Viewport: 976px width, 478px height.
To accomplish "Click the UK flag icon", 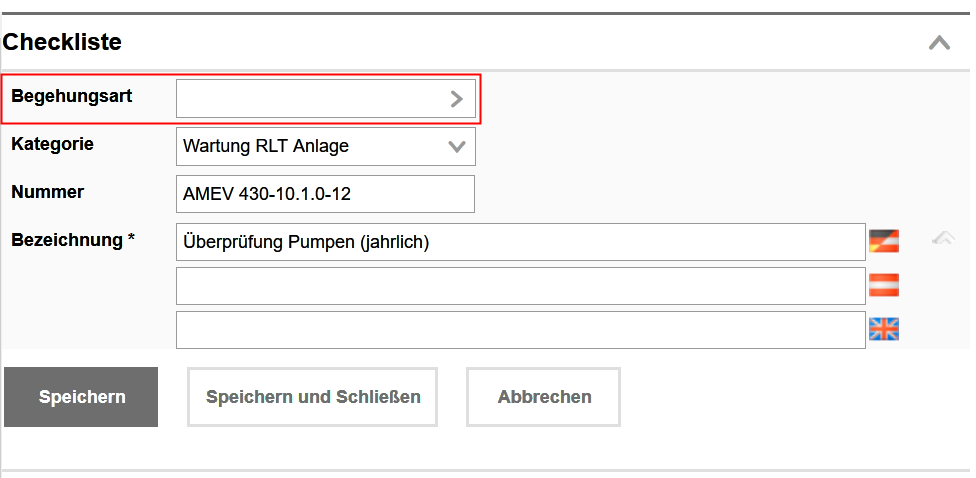I will [x=883, y=329].
